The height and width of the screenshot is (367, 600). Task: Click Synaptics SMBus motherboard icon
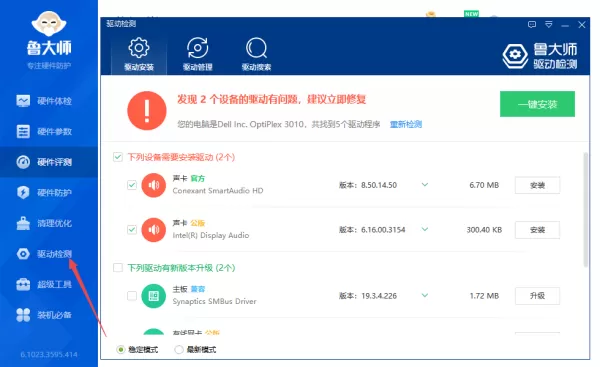click(x=153, y=296)
